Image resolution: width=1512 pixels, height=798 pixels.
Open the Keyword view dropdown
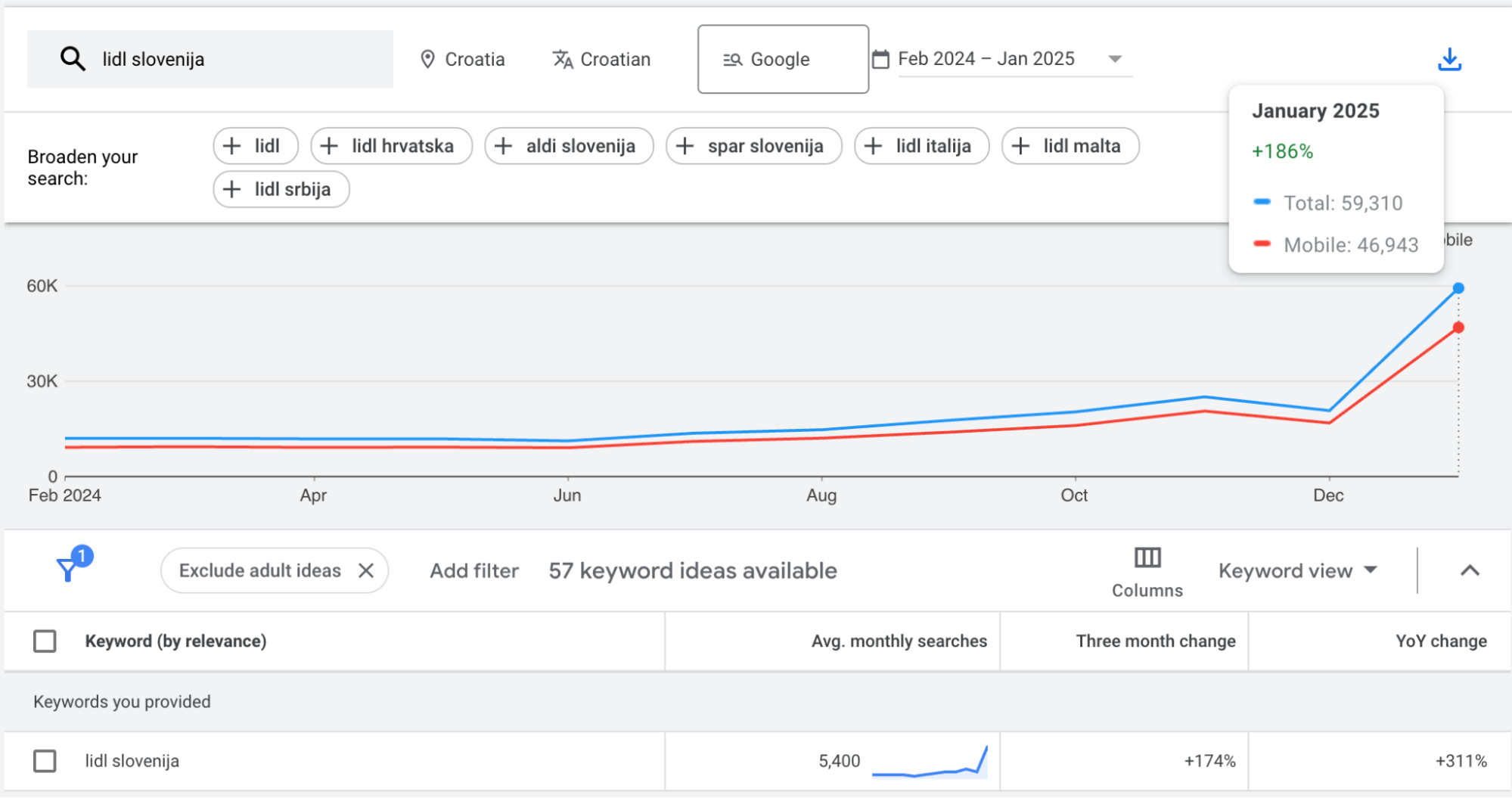coord(1298,570)
